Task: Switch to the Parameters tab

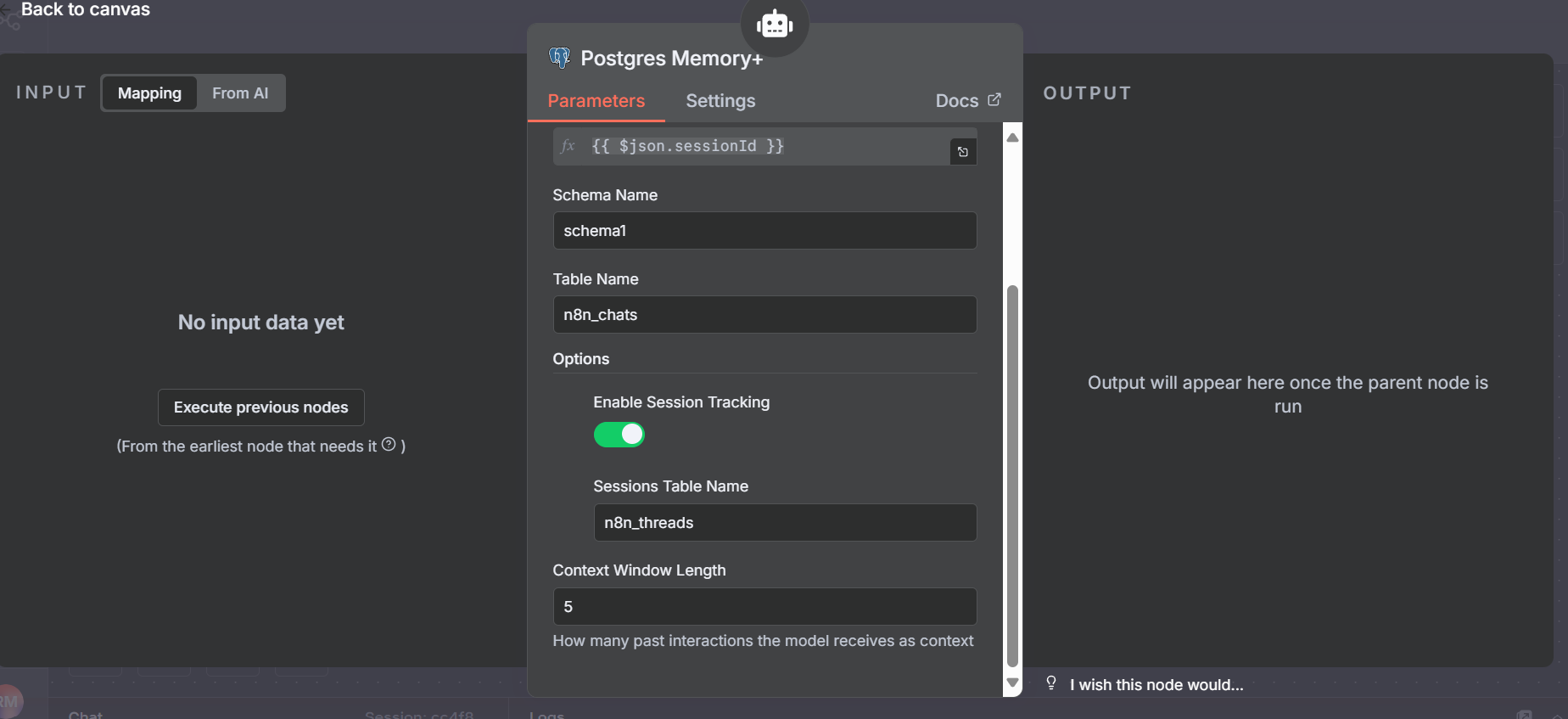Action: [596, 101]
